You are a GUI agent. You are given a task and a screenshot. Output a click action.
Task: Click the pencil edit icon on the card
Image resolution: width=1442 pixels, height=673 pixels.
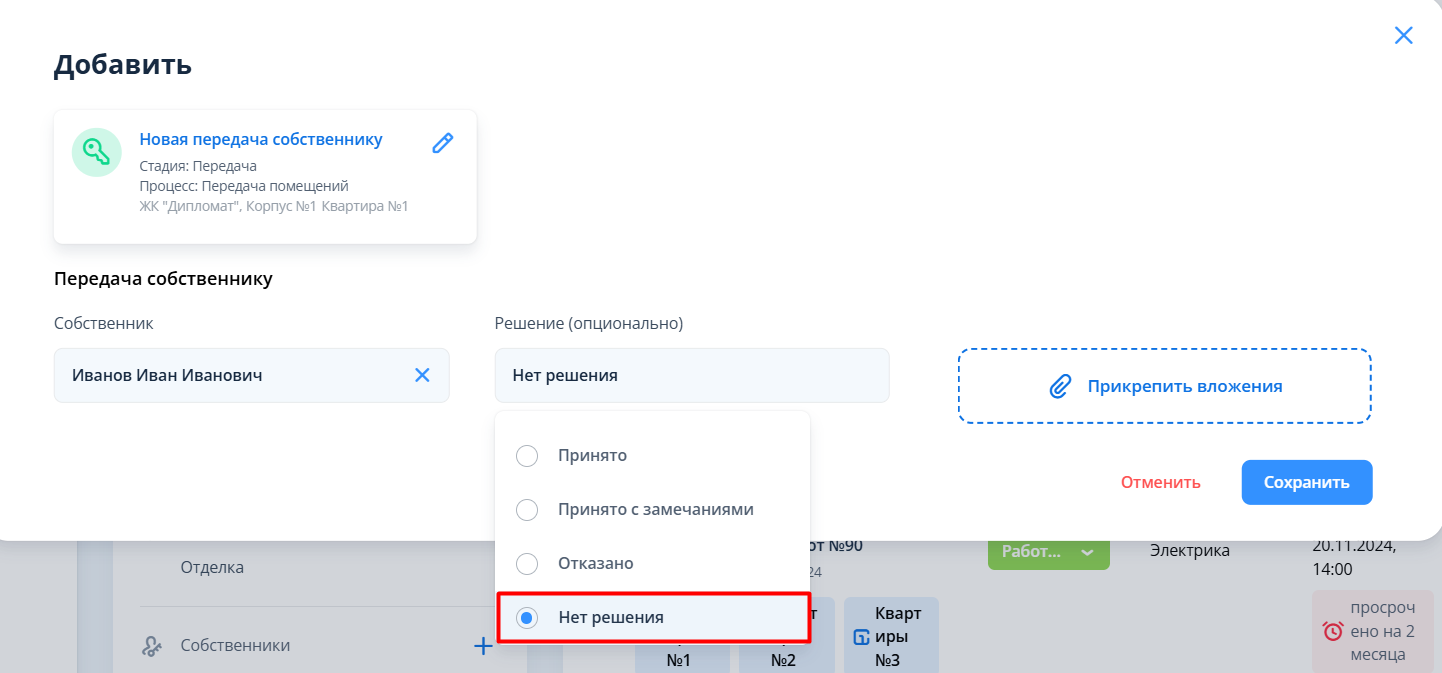click(442, 143)
